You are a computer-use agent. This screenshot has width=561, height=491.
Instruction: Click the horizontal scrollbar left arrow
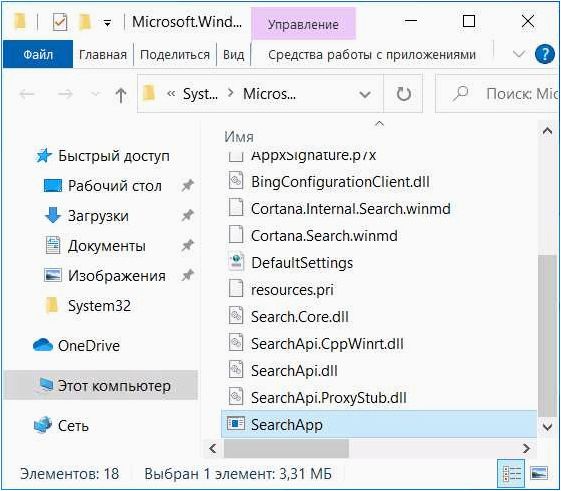click(x=213, y=448)
